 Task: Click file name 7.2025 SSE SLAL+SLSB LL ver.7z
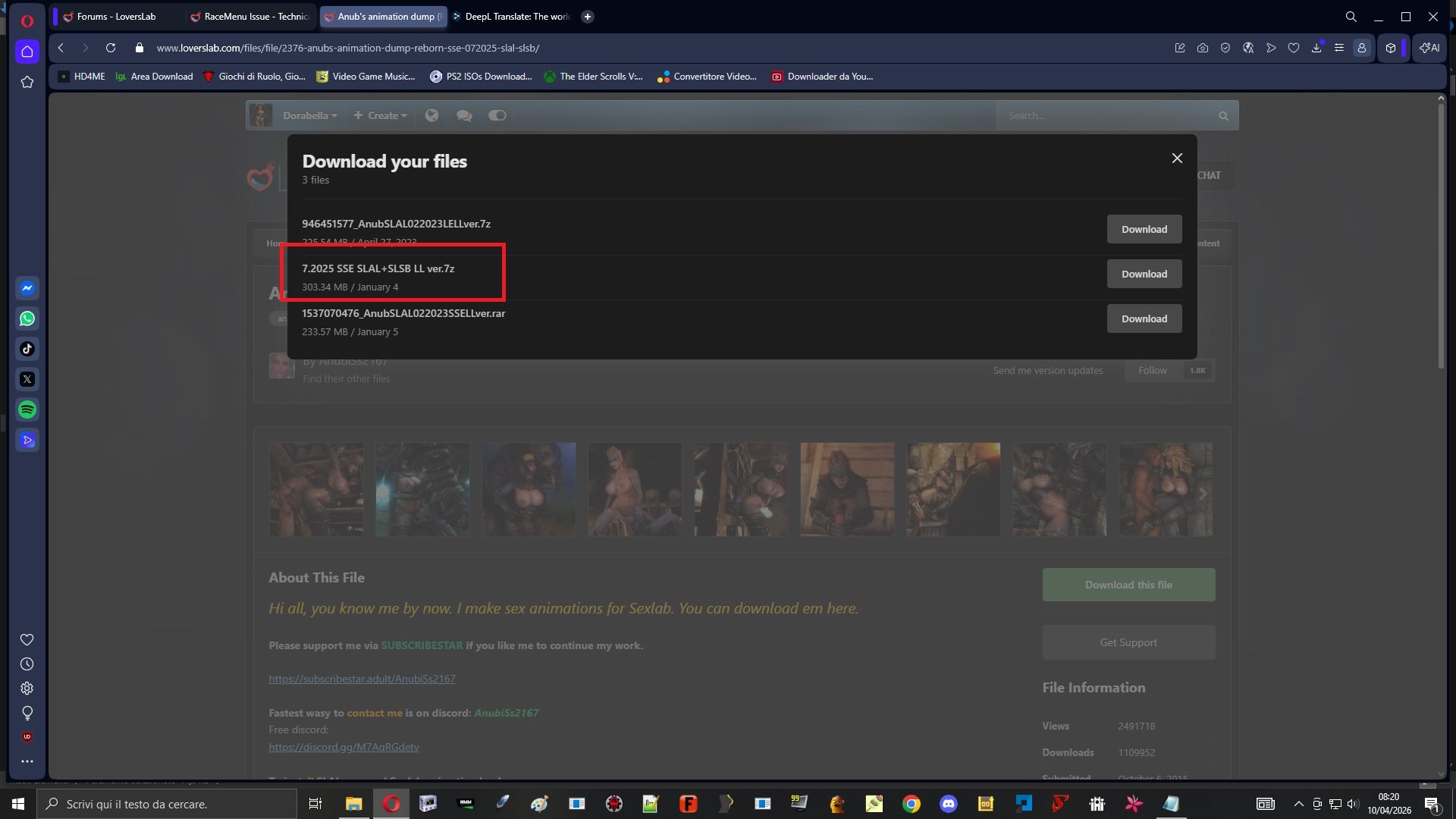point(378,268)
